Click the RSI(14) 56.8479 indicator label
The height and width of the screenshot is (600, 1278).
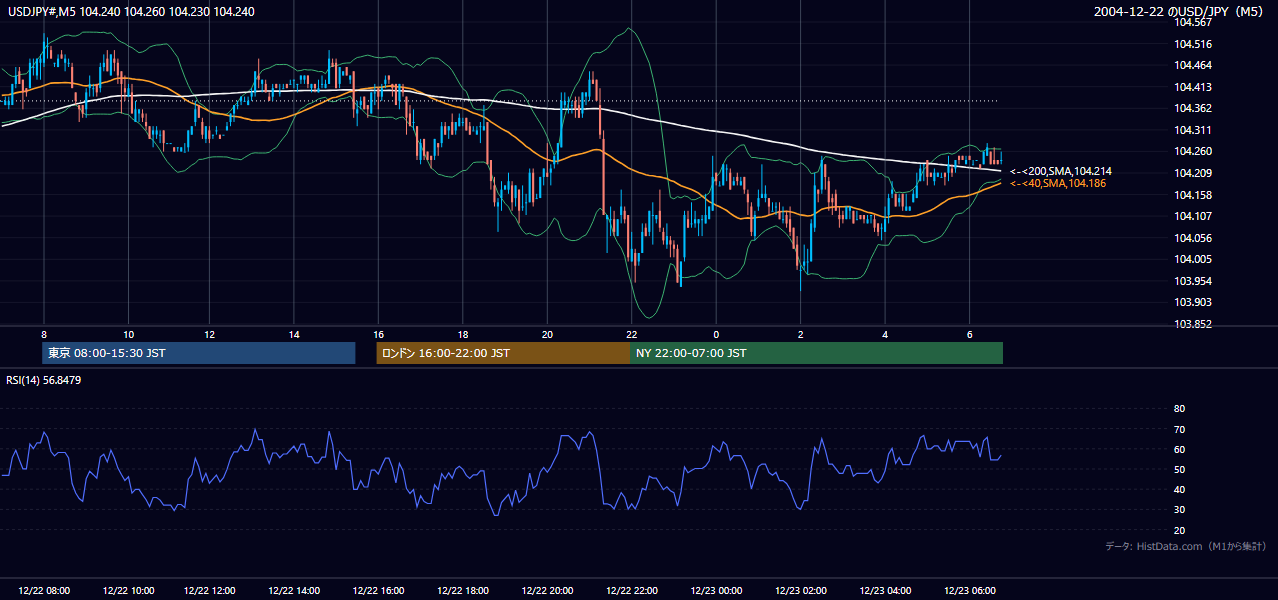(44, 380)
